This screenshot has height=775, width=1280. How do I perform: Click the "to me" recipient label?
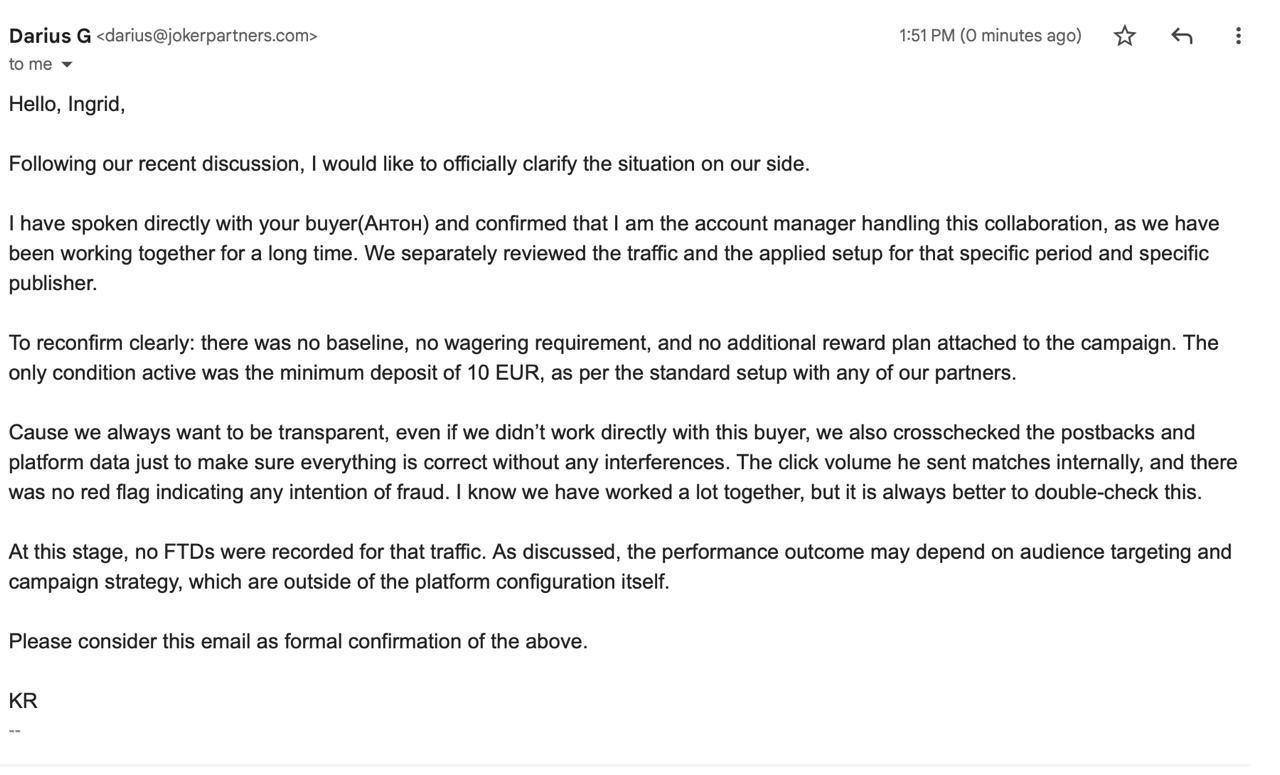tap(30, 64)
